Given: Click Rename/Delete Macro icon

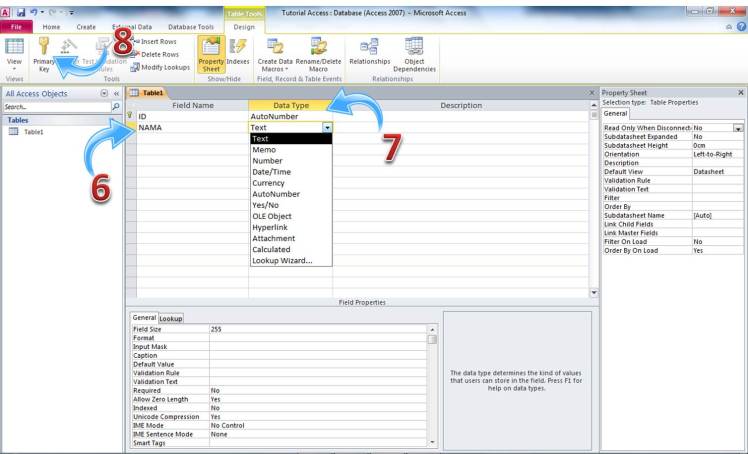Looking at the screenshot, I should point(319,52).
